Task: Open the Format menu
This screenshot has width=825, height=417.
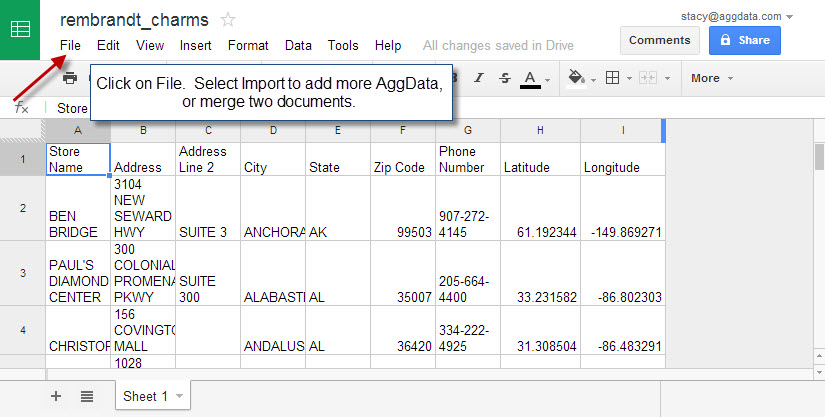Action: [x=248, y=46]
